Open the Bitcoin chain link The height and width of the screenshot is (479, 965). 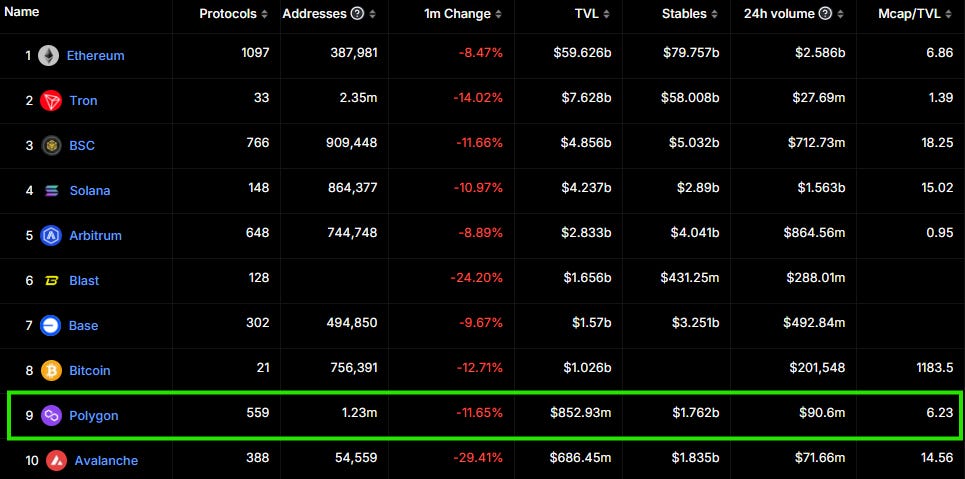tap(89, 370)
